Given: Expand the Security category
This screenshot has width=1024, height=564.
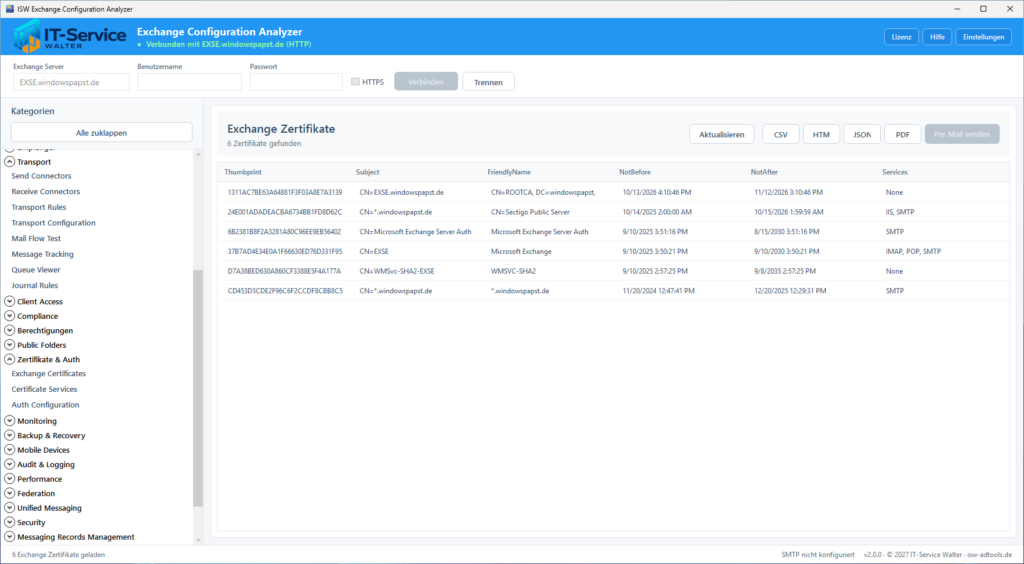Looking at the screenshot, I should (x=10, y=522).
